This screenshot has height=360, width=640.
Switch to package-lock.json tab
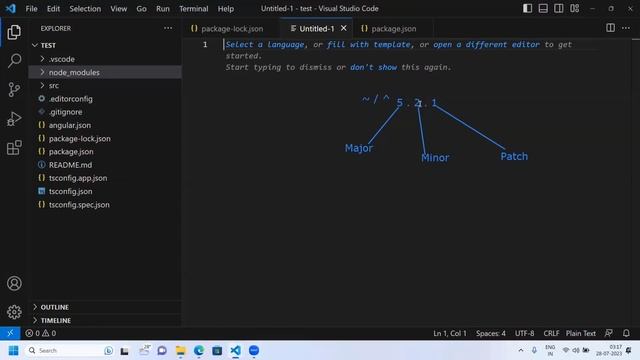pos(231,29)
